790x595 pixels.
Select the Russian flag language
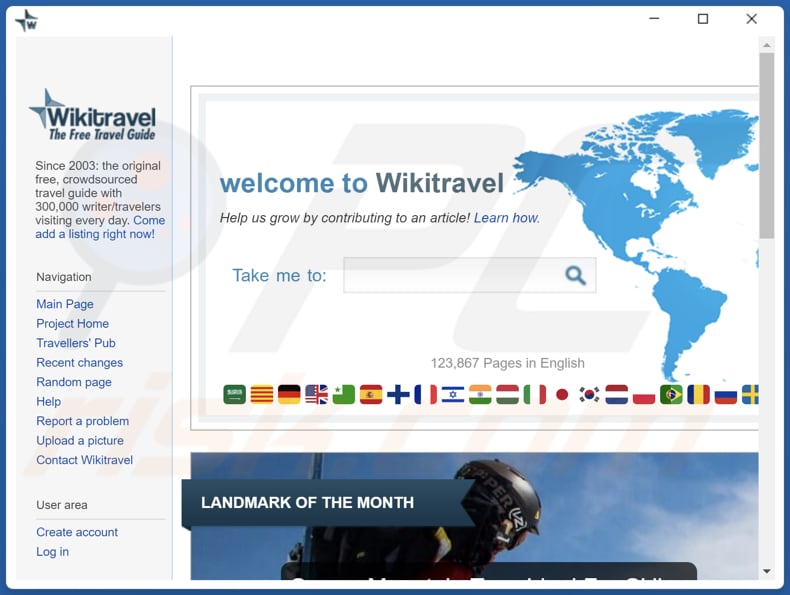coord(726,394)
